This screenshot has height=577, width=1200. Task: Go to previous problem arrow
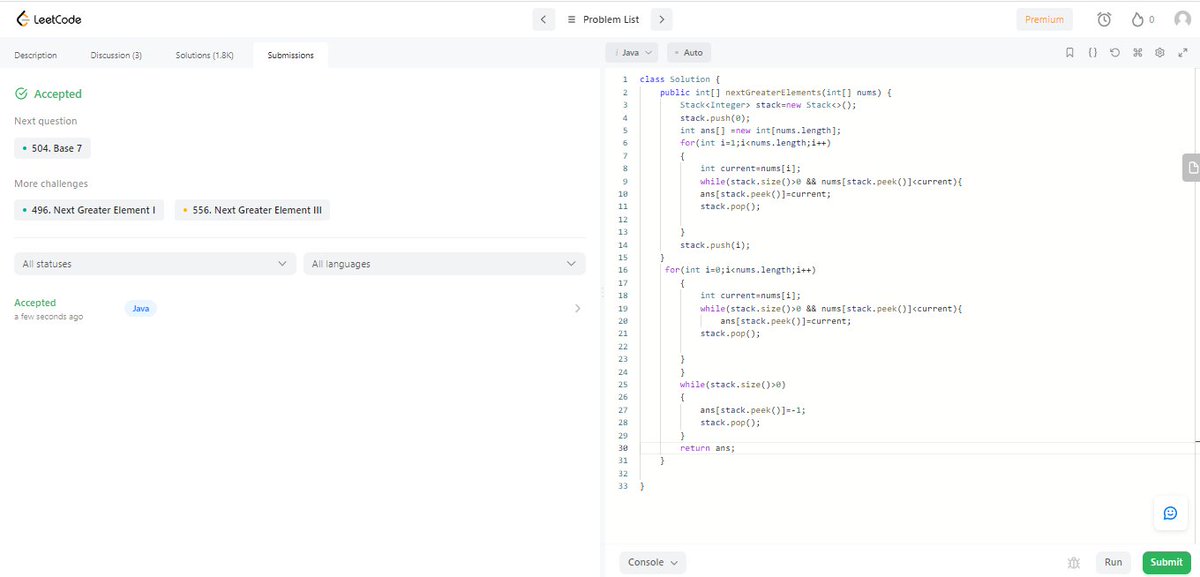[x=542, y=19]
